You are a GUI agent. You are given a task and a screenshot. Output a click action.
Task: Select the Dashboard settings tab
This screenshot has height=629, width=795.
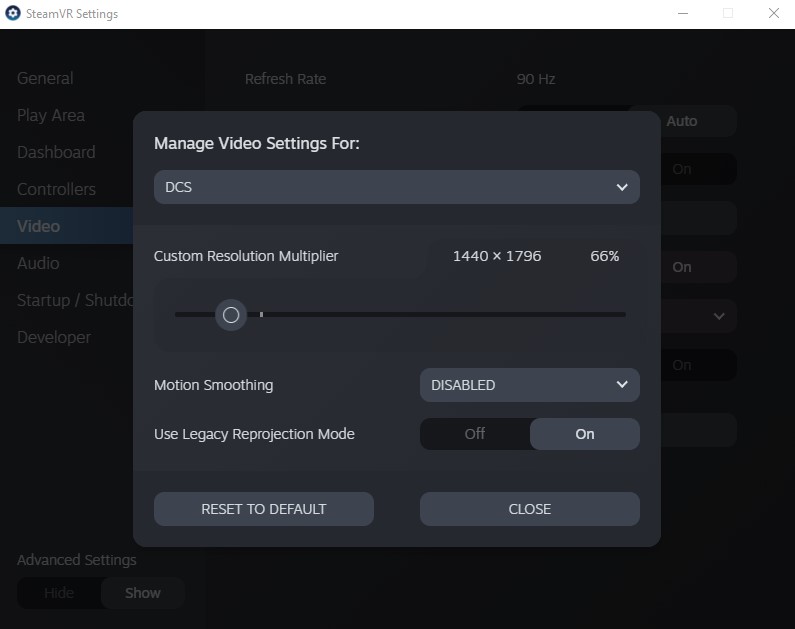[x=56, y=153]
